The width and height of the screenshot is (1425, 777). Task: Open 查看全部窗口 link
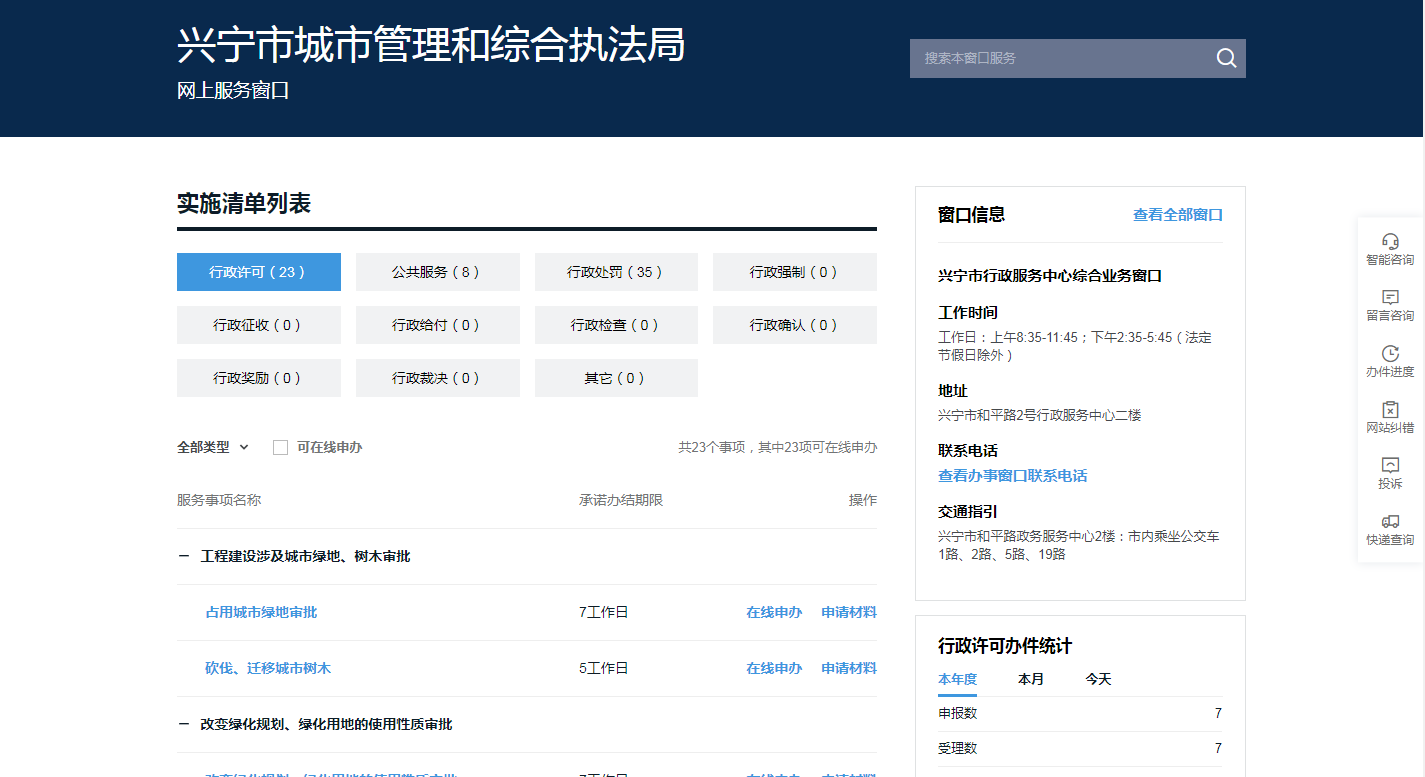click(x=1178, y=215)
